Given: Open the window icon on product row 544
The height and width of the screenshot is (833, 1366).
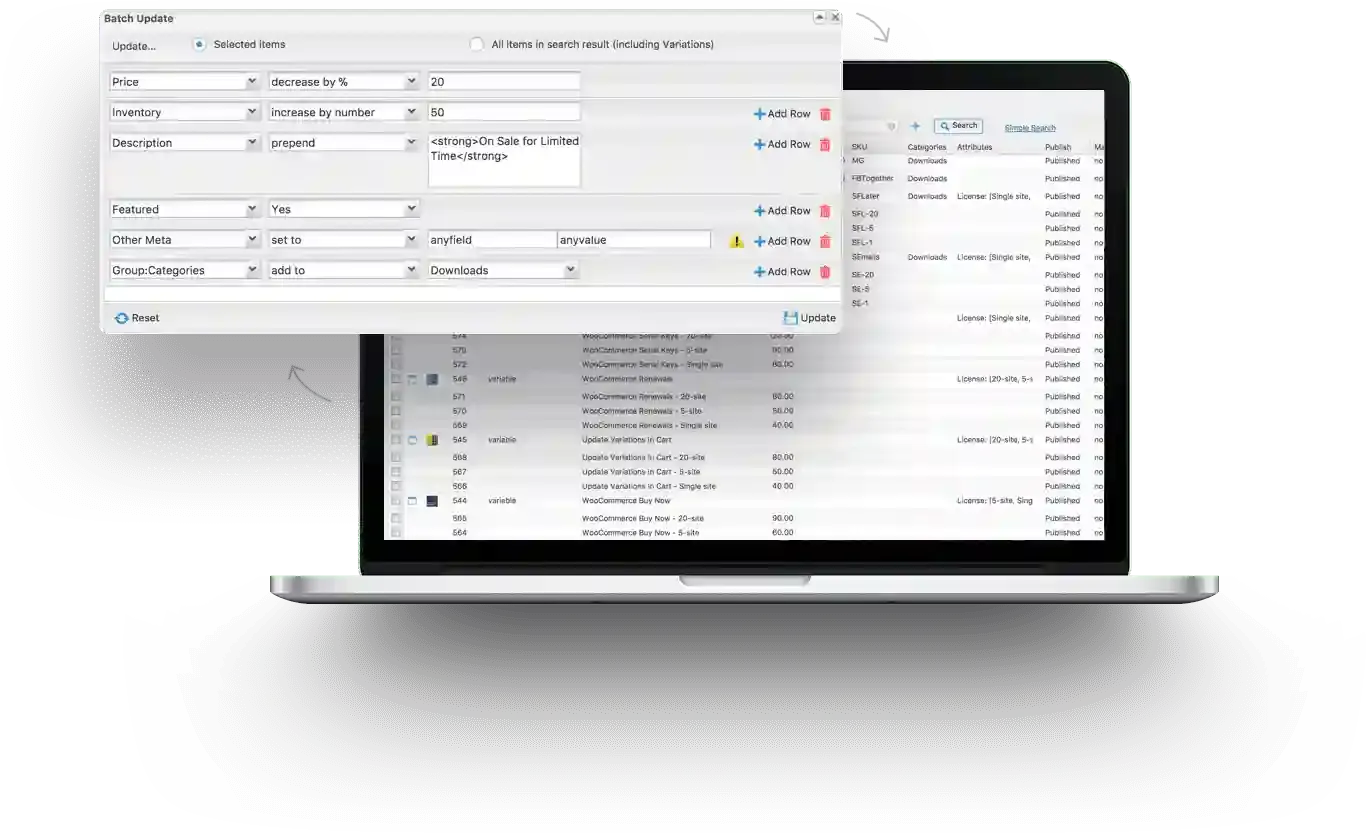Looking at the screenshot, I should click(412, 500).
